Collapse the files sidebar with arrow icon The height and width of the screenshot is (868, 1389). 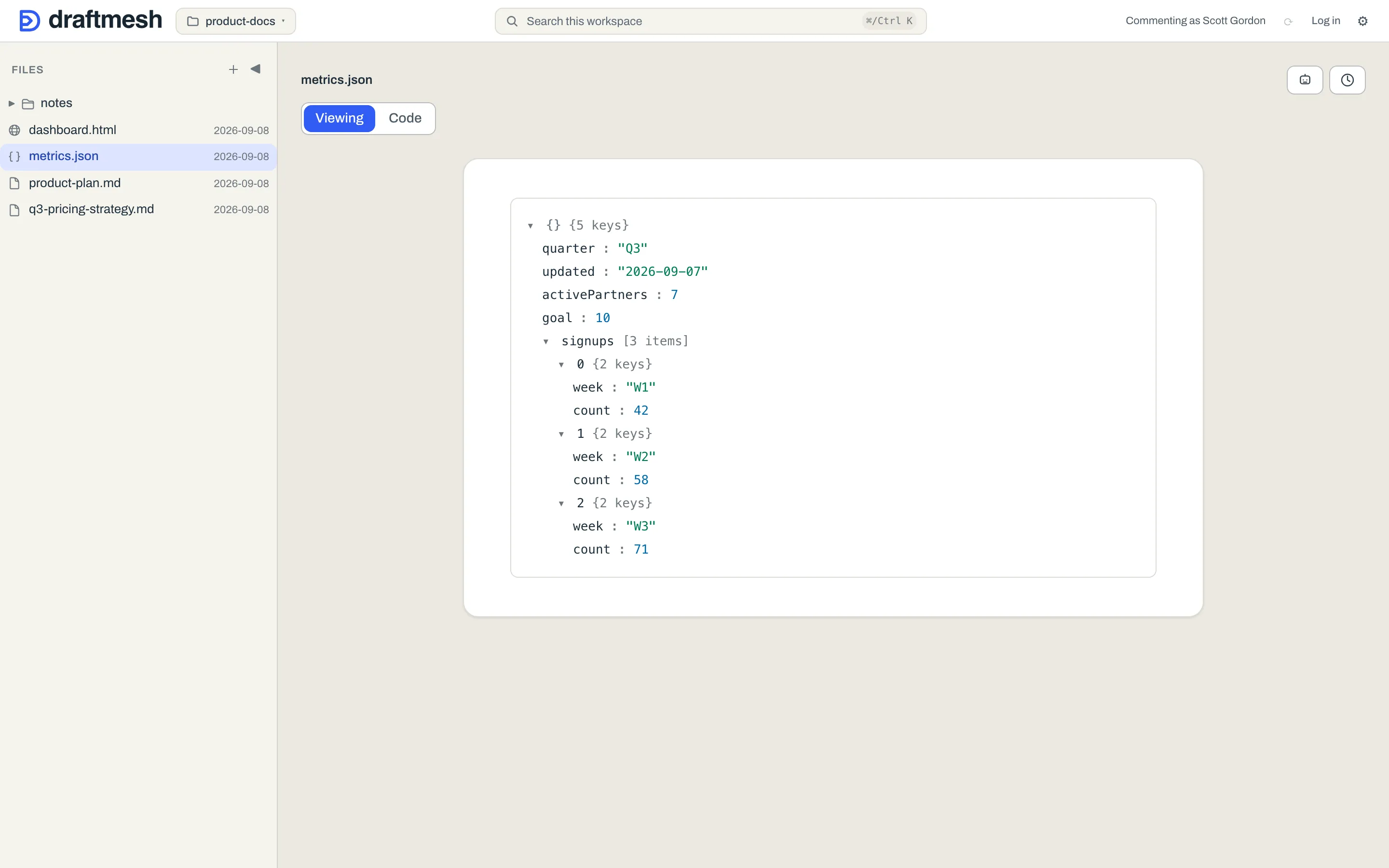tap(256, 69)
